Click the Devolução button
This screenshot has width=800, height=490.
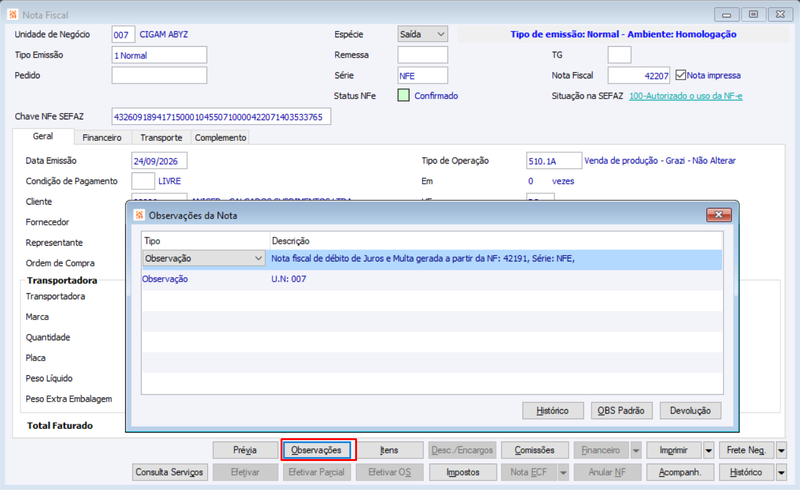click(x=690, y=410)
